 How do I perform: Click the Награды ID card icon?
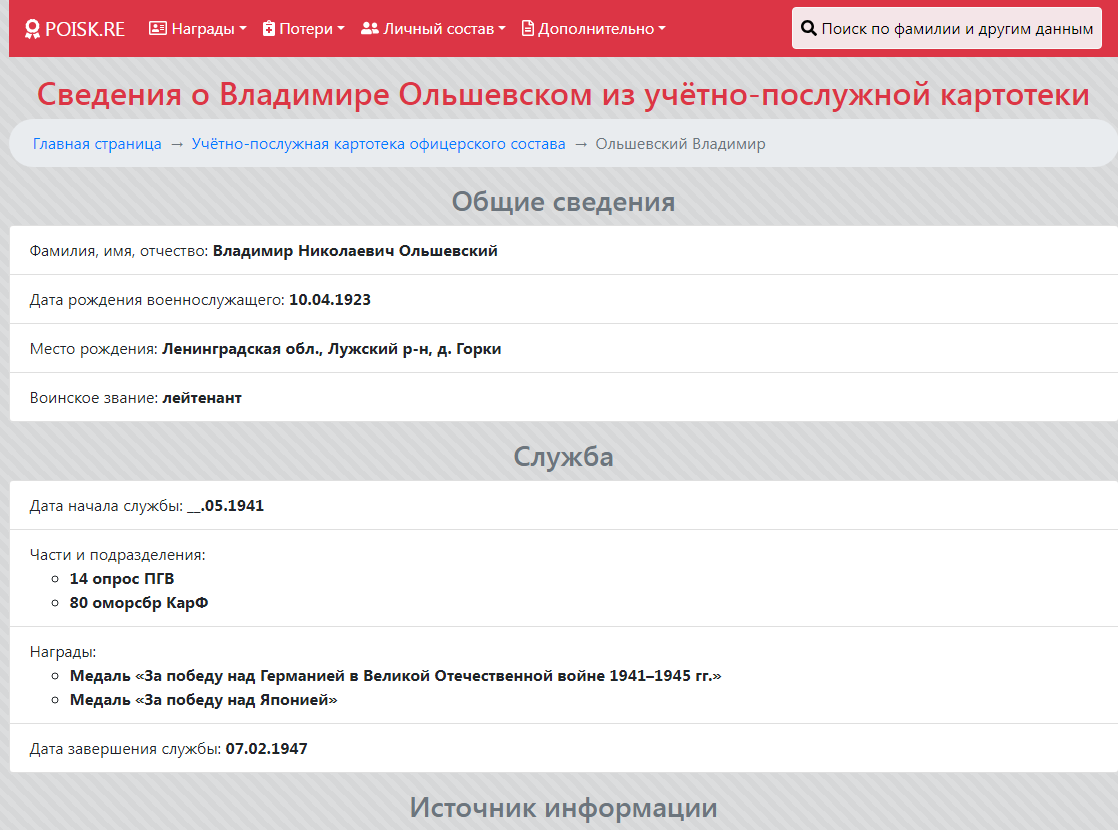coord(158,29)
